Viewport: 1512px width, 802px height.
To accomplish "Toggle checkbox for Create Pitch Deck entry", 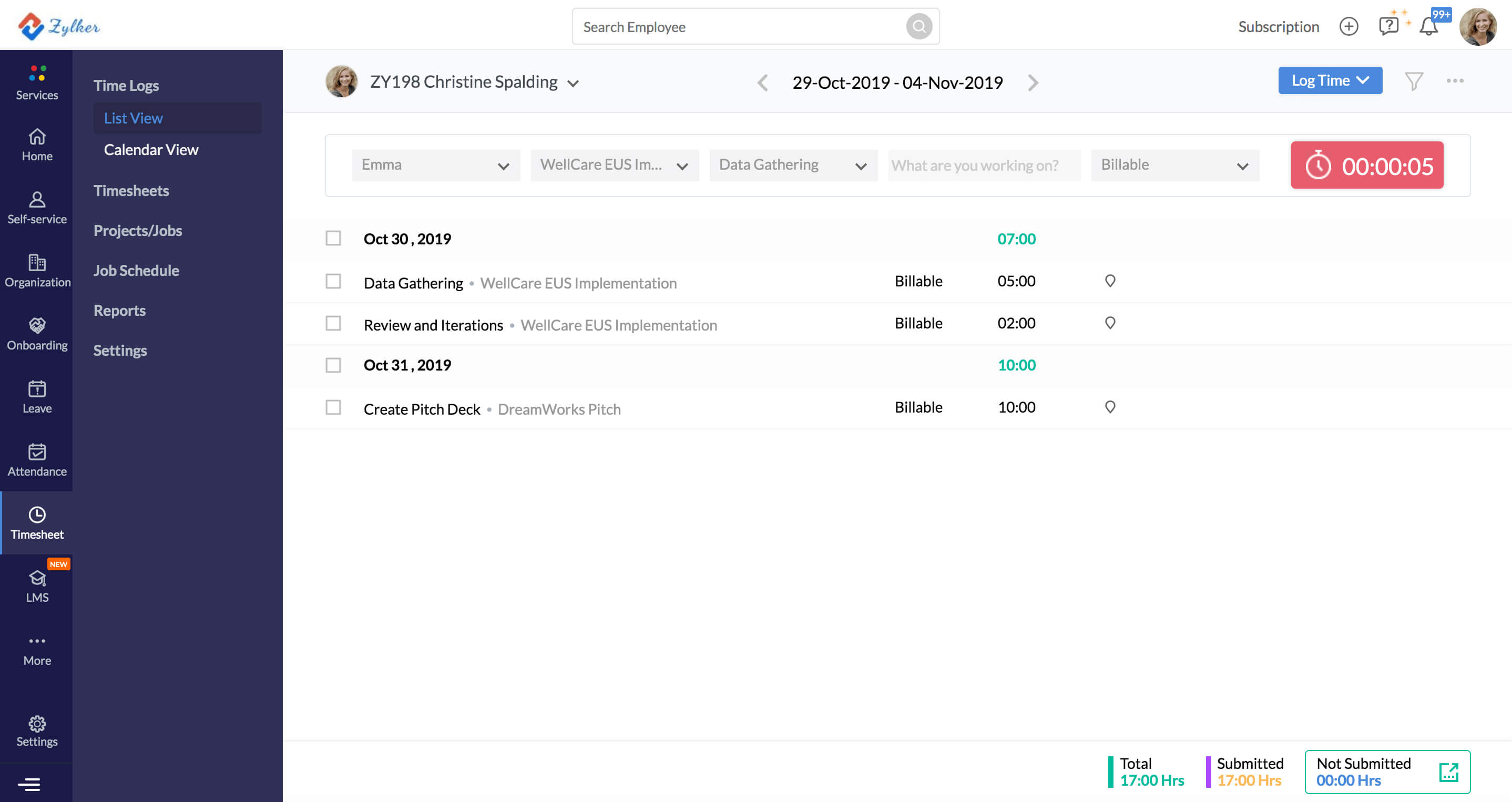I will (333, 407).
